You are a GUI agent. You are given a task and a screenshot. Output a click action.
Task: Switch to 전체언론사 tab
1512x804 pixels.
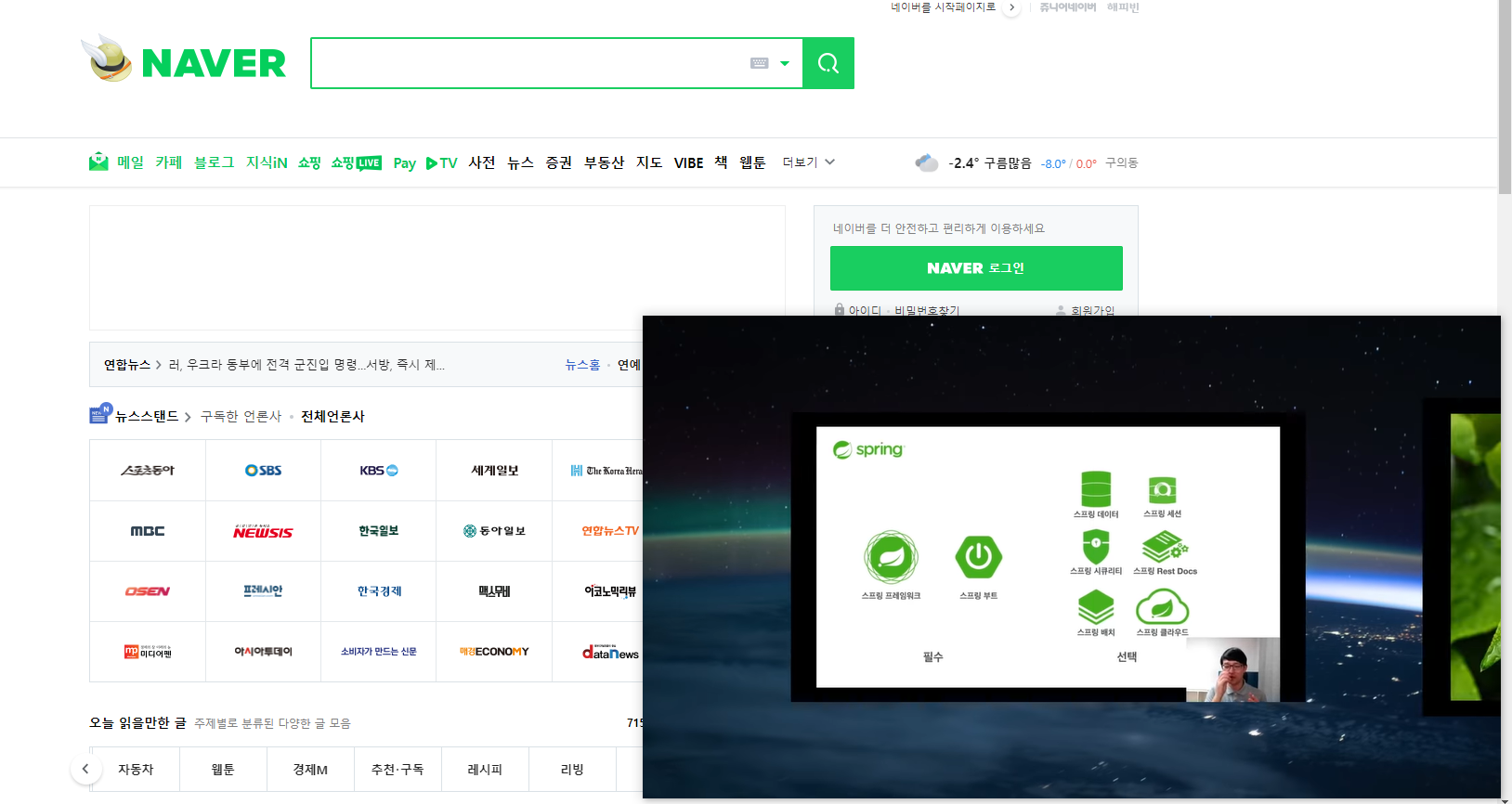332,416
